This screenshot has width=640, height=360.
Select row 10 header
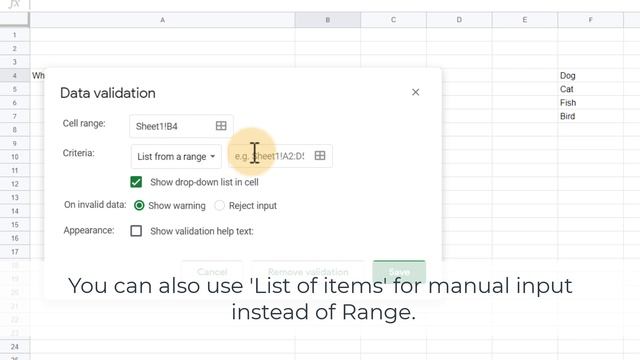pyautogui.click(x=15, y=157)
